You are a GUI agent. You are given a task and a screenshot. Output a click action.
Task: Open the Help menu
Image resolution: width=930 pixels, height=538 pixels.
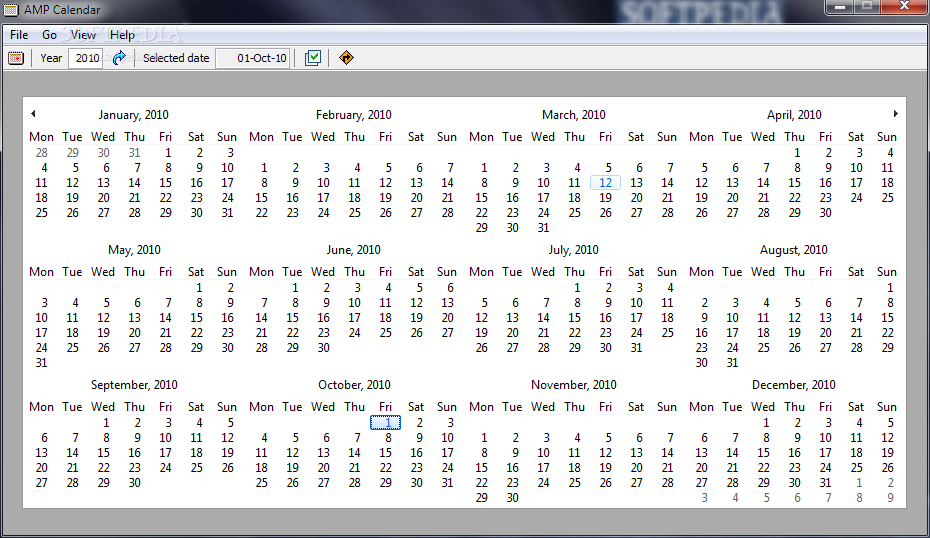click(122, 35)
